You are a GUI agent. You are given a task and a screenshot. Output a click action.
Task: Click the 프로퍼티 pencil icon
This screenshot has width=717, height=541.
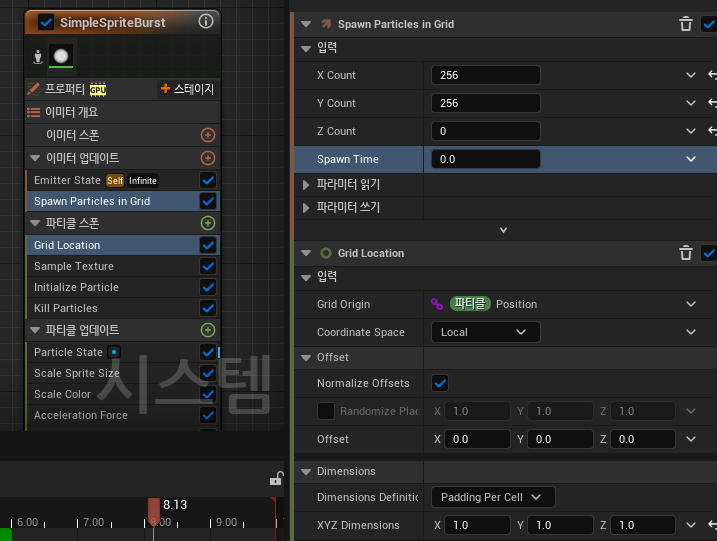33,89
